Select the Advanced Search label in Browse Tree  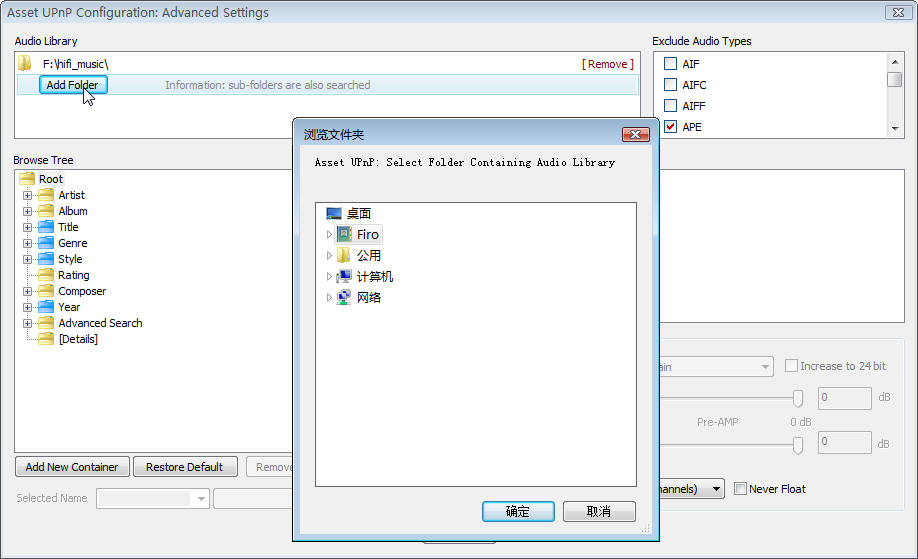[x=100, y=323]
